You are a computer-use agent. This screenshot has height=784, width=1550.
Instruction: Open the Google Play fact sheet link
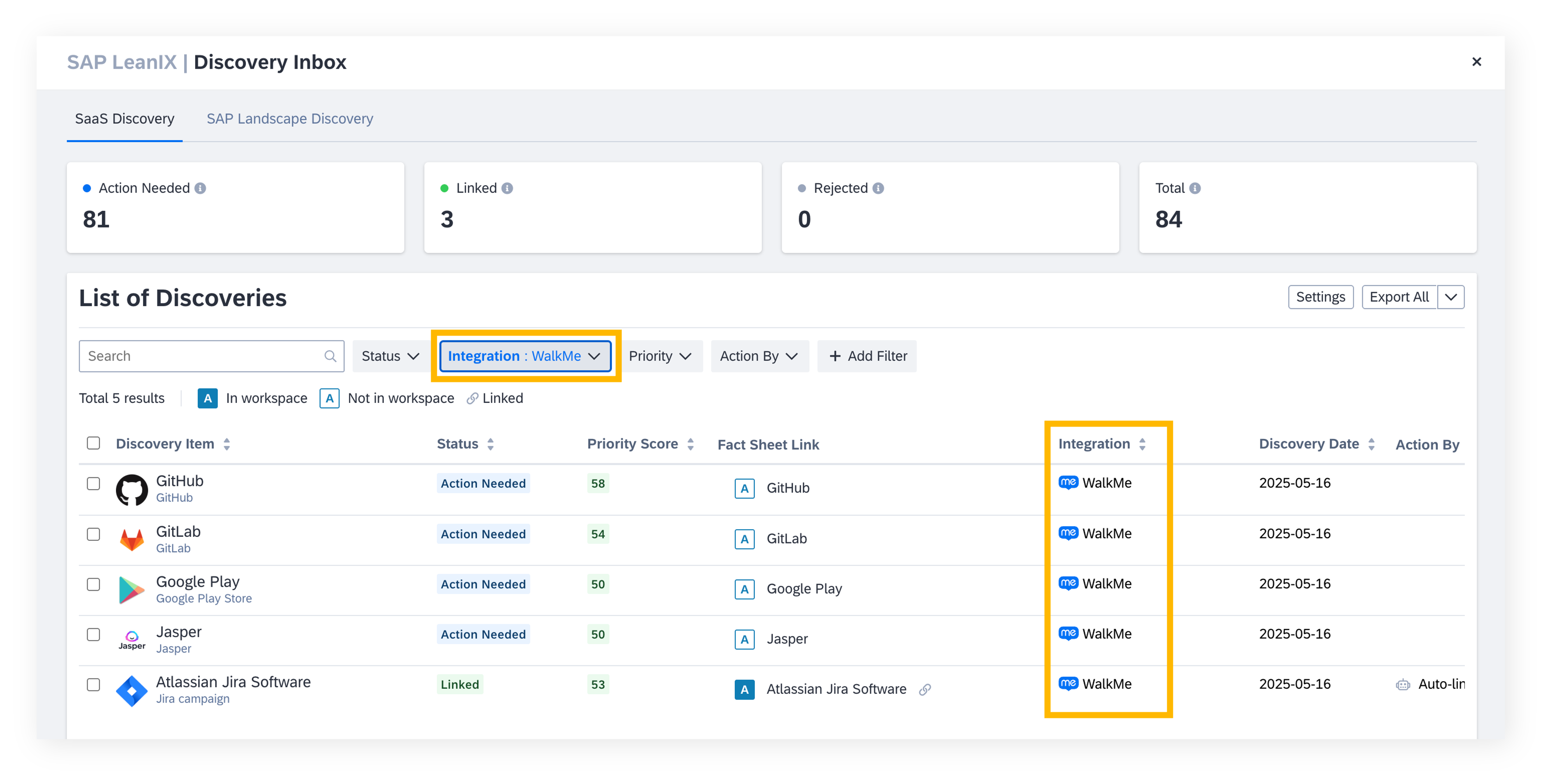click(x=804, y=590)
